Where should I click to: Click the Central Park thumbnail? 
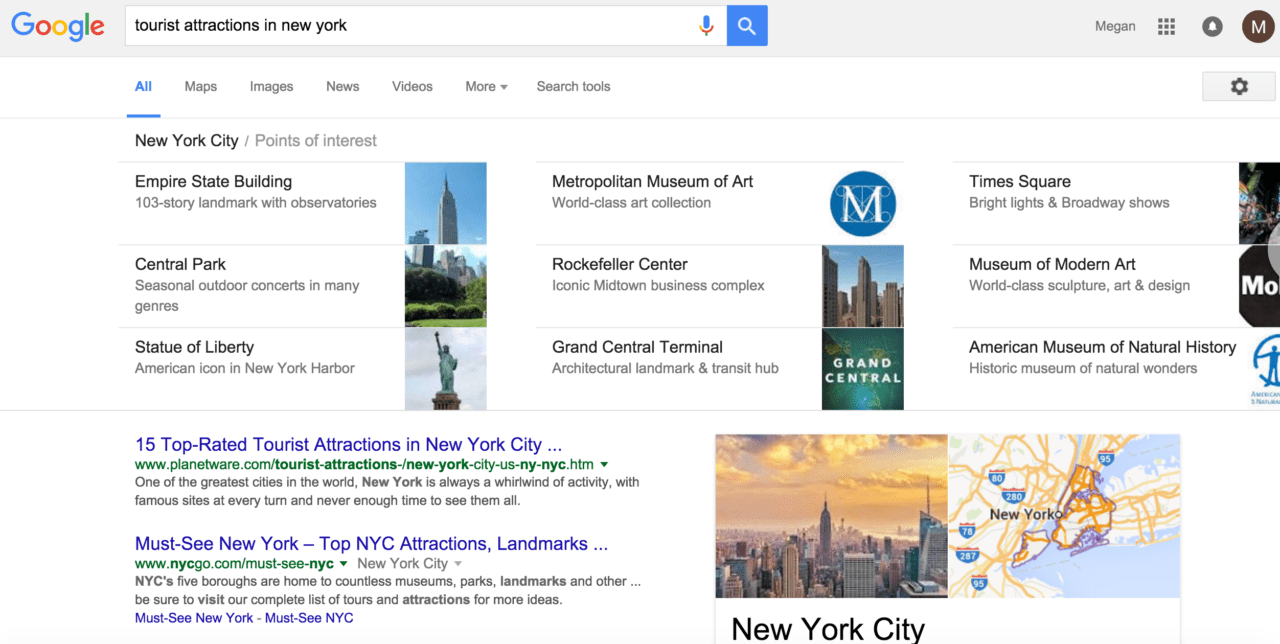[445, 286]
